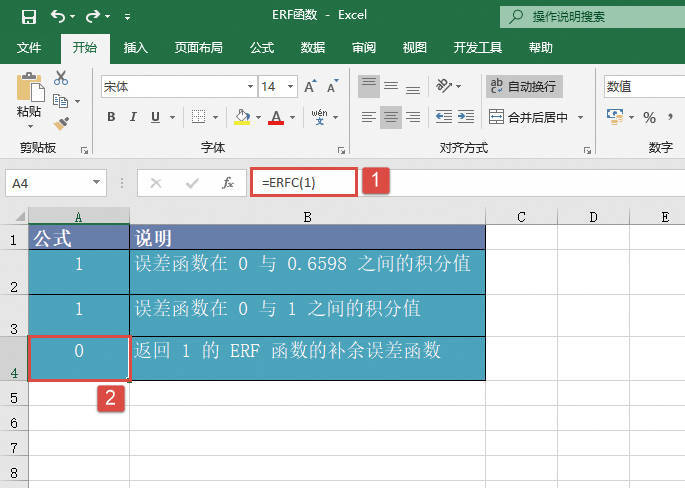The image size is (685, 488).
Task: Click the Undo arrow
Action: [58, 16]
